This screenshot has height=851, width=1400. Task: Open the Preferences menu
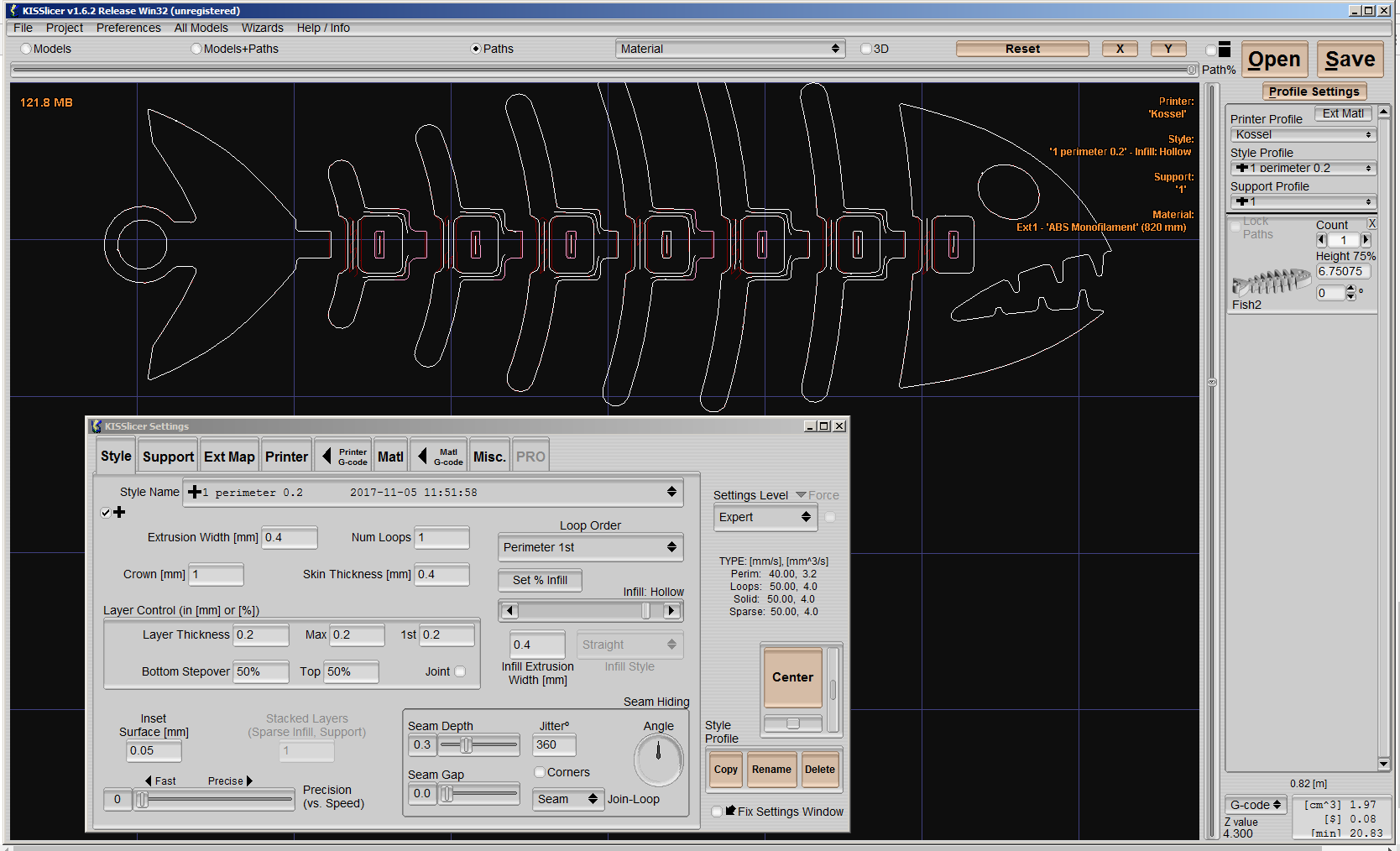(x=128, y=28)
